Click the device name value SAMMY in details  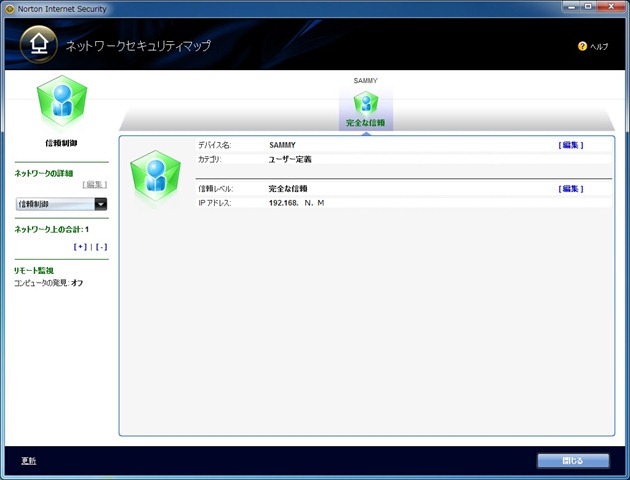pyautogui.click(x=282, y=145)
